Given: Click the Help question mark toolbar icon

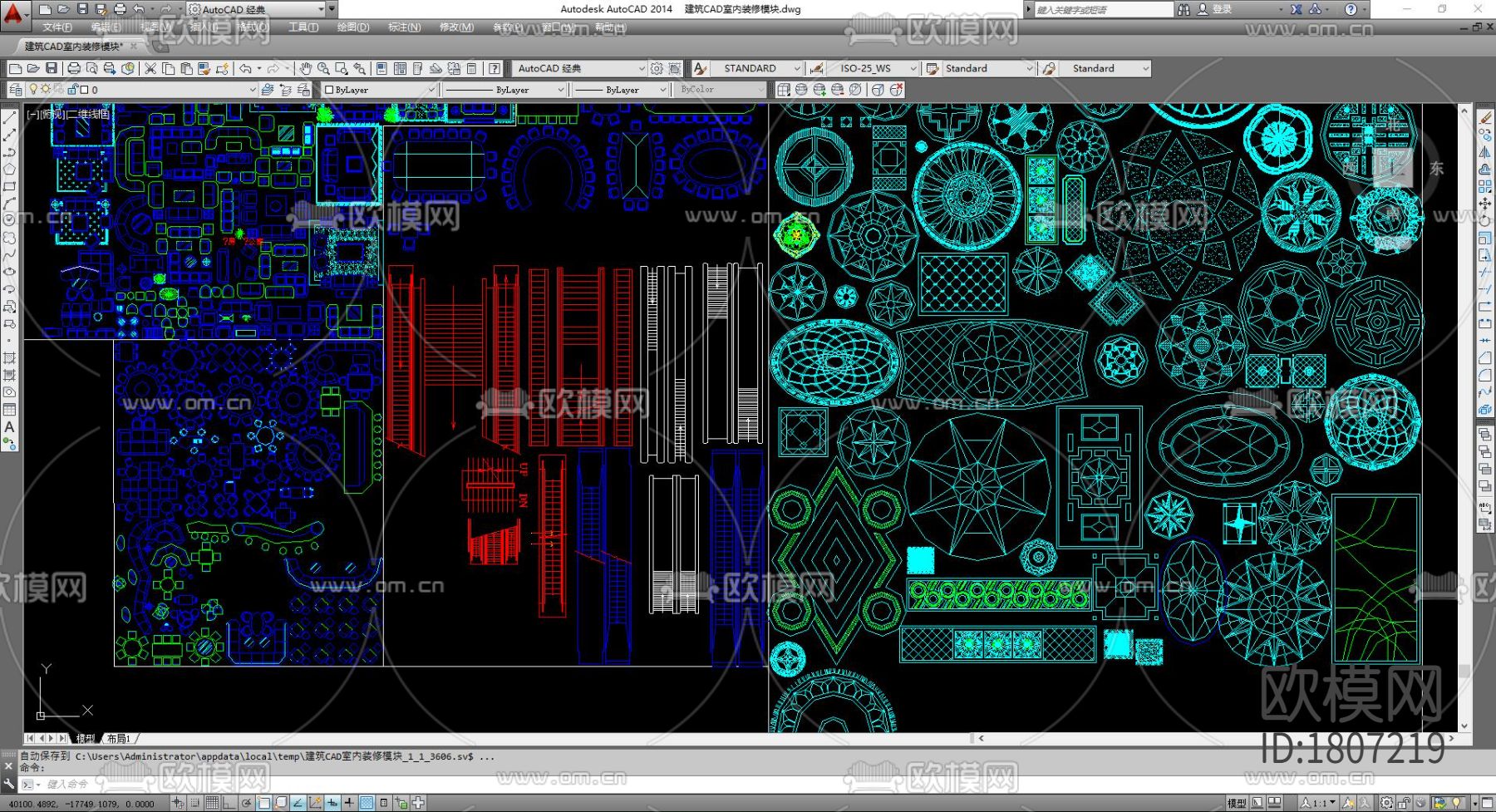Looking at the screenshot, I should [x=495, y=68].
